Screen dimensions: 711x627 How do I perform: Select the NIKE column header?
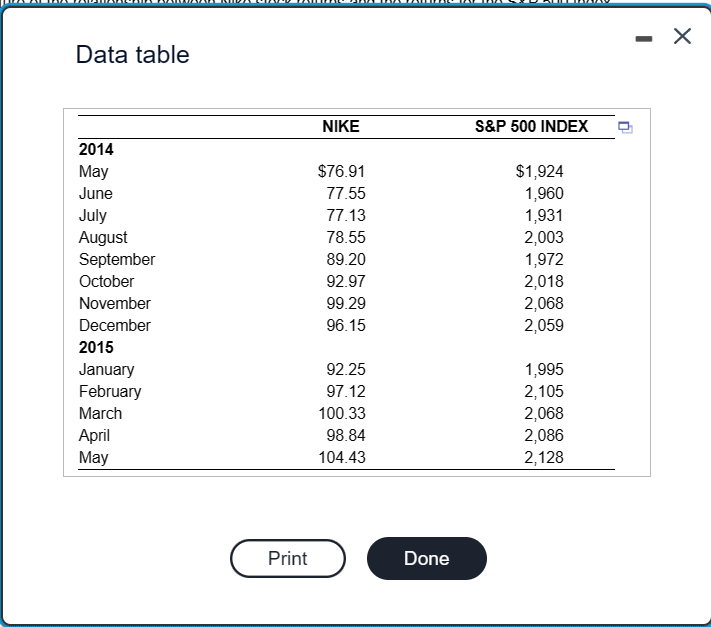[341, 127]
